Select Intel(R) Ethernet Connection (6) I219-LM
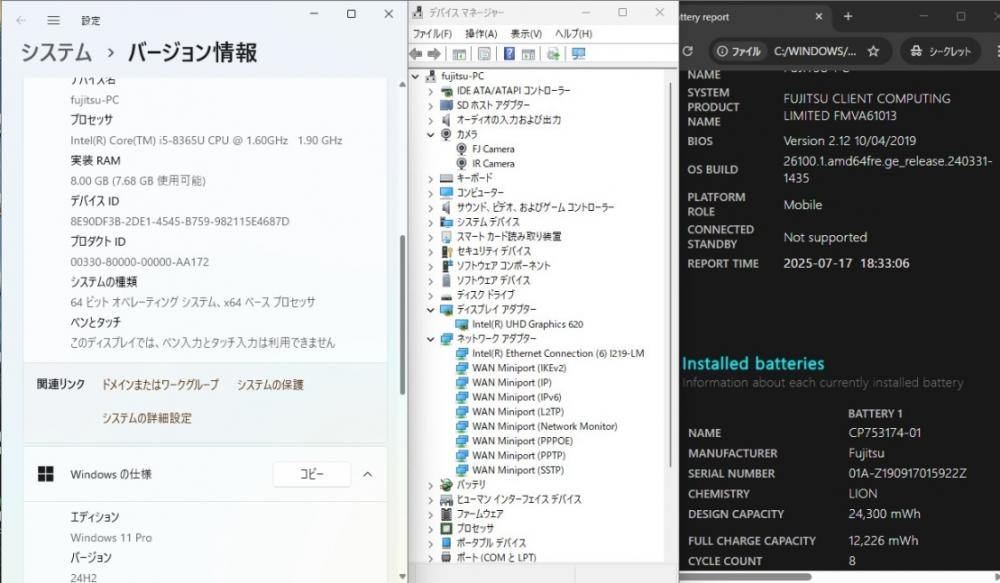Image resolution: width=1000 pixels, height=583 pixels. coord(558,353)
